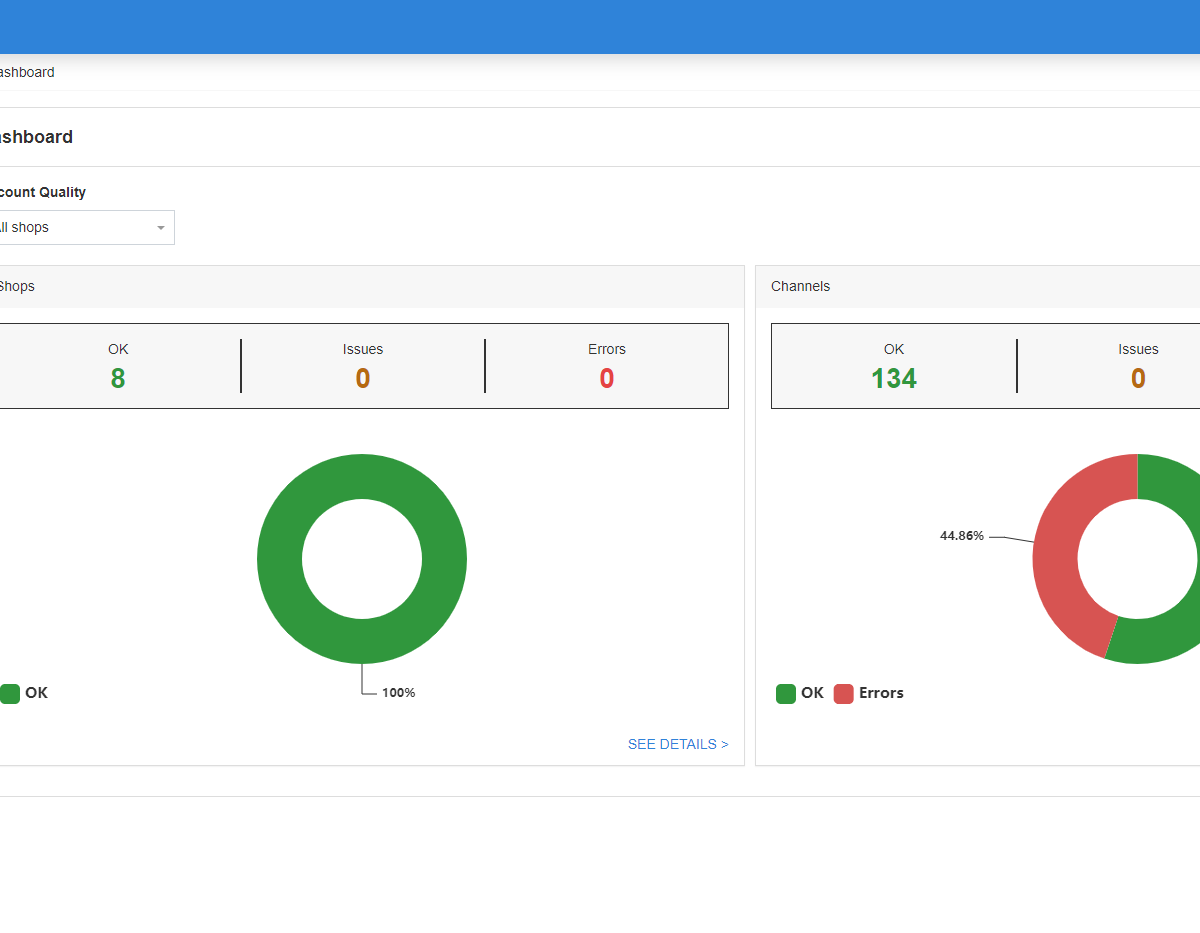The height and width of the screenshot is (933, 1200).
Task: Click the green ring of Shops donut chart
Action: coord(282,559)
